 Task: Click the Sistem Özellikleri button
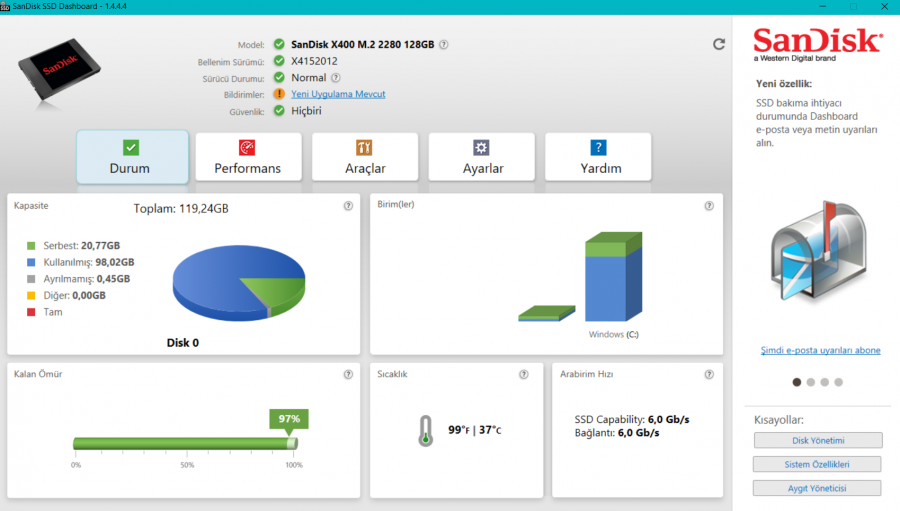pyautogui.click(x=817, y=464)
